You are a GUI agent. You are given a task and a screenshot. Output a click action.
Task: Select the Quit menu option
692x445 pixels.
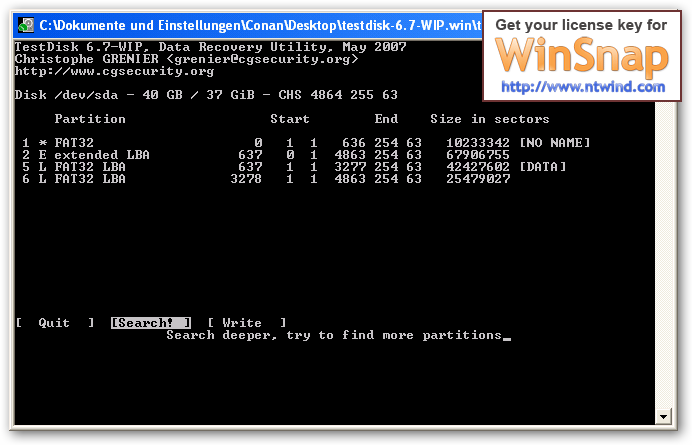pyautogui.click(x=54, y=323)
